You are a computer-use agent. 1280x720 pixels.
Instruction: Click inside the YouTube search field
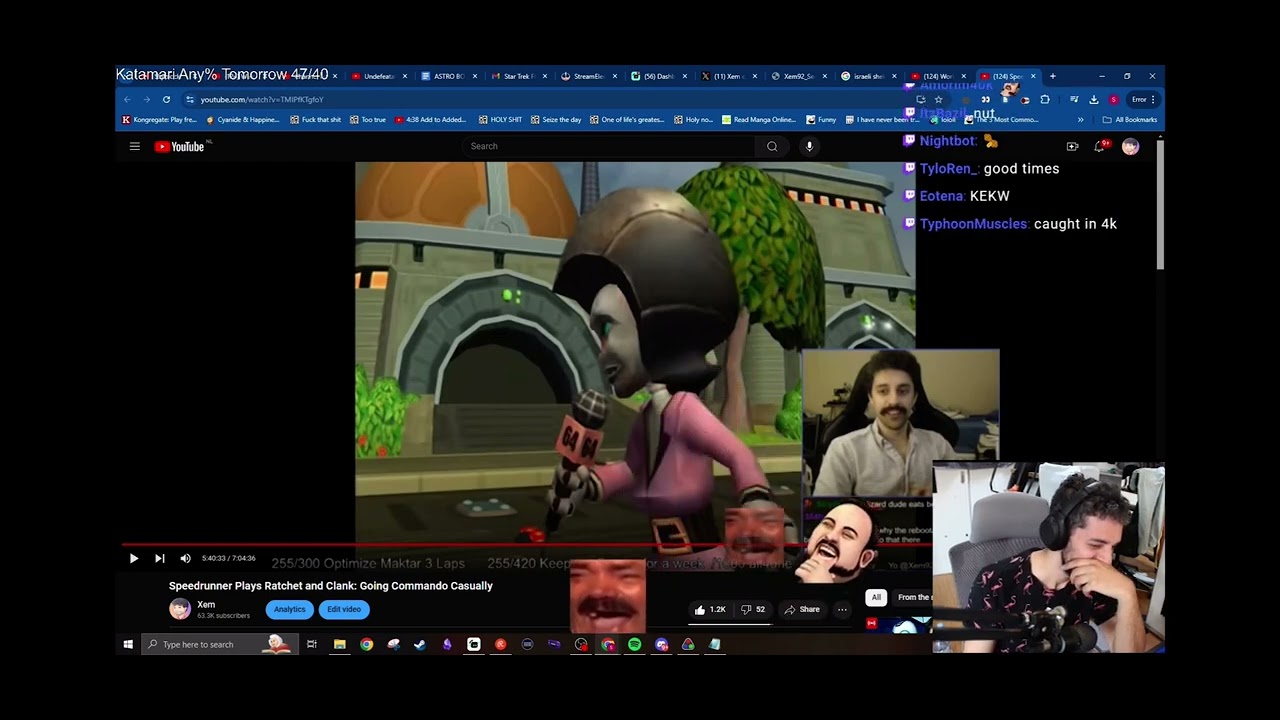[610, 146]
